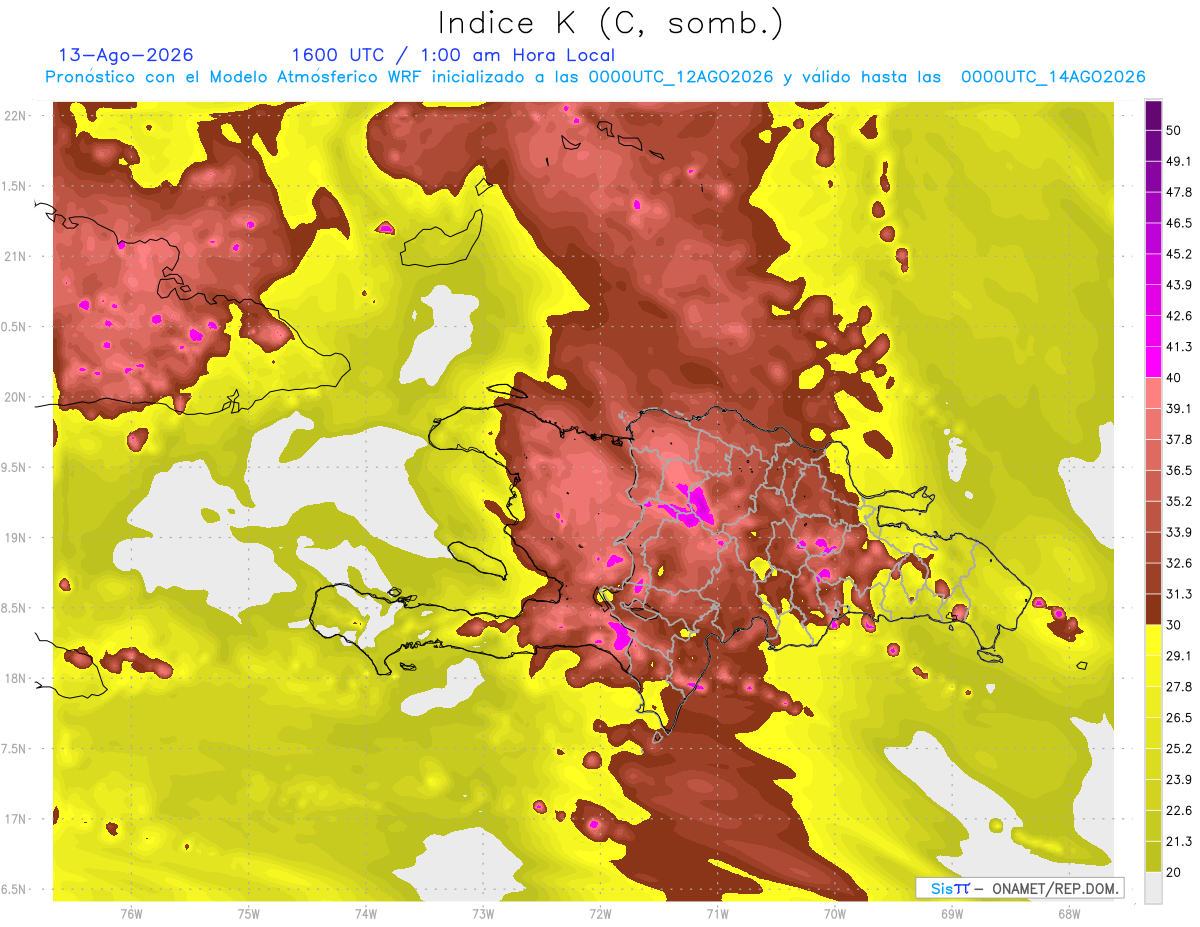
Task: Click the '17N' latitude label
Action: 17,819
